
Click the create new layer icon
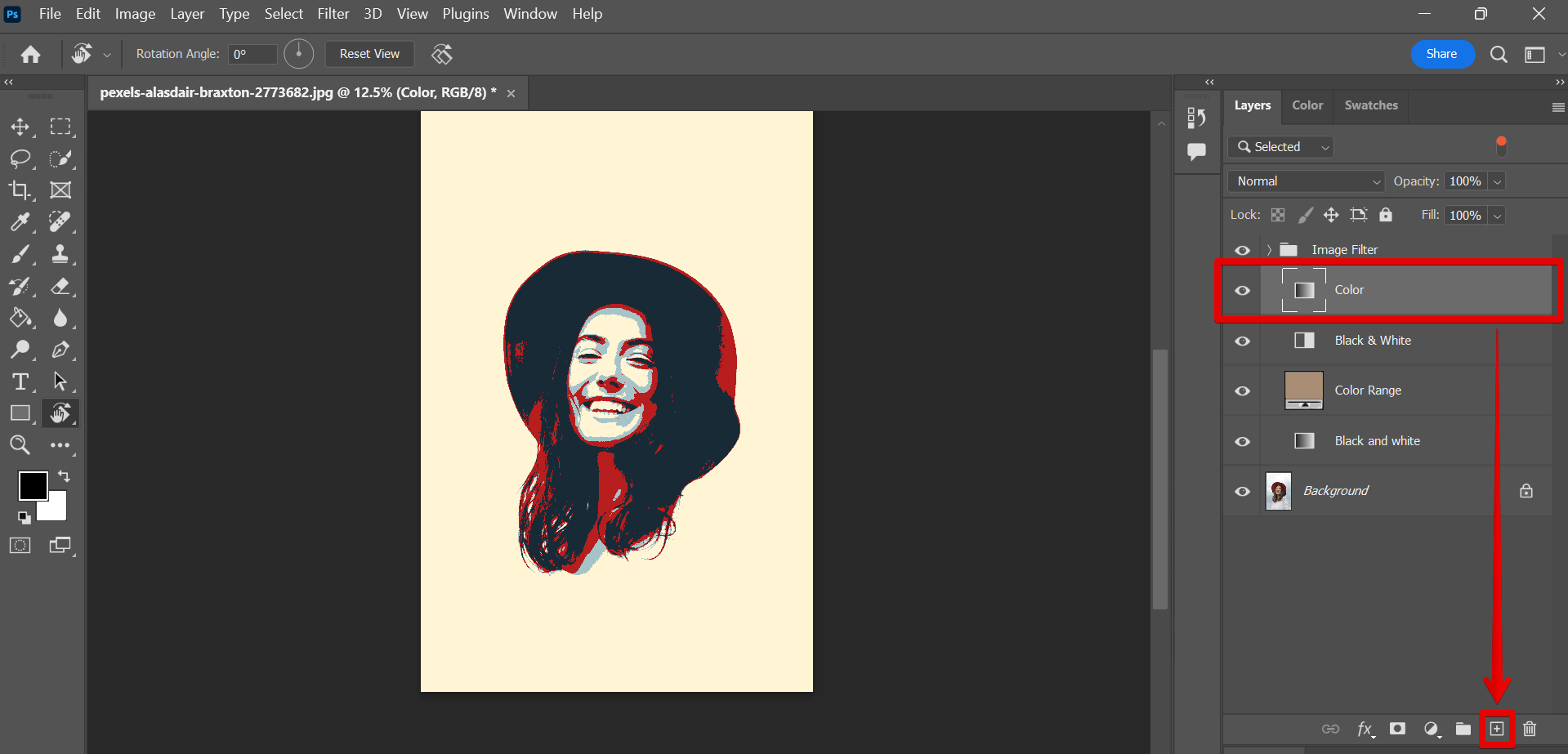pos(1496,729)
